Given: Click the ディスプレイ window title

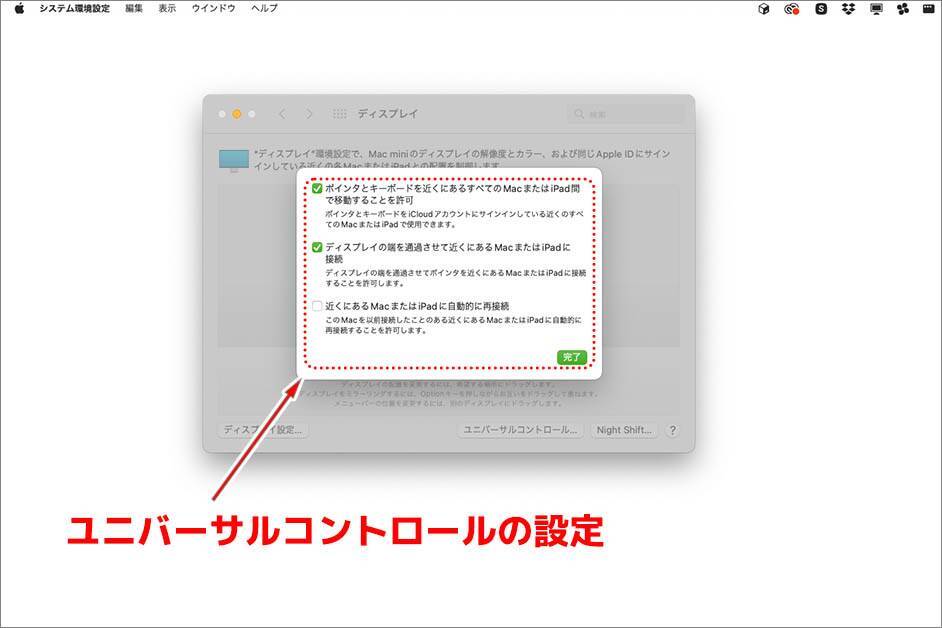Looking at the screenshot, I should [387, 114].
